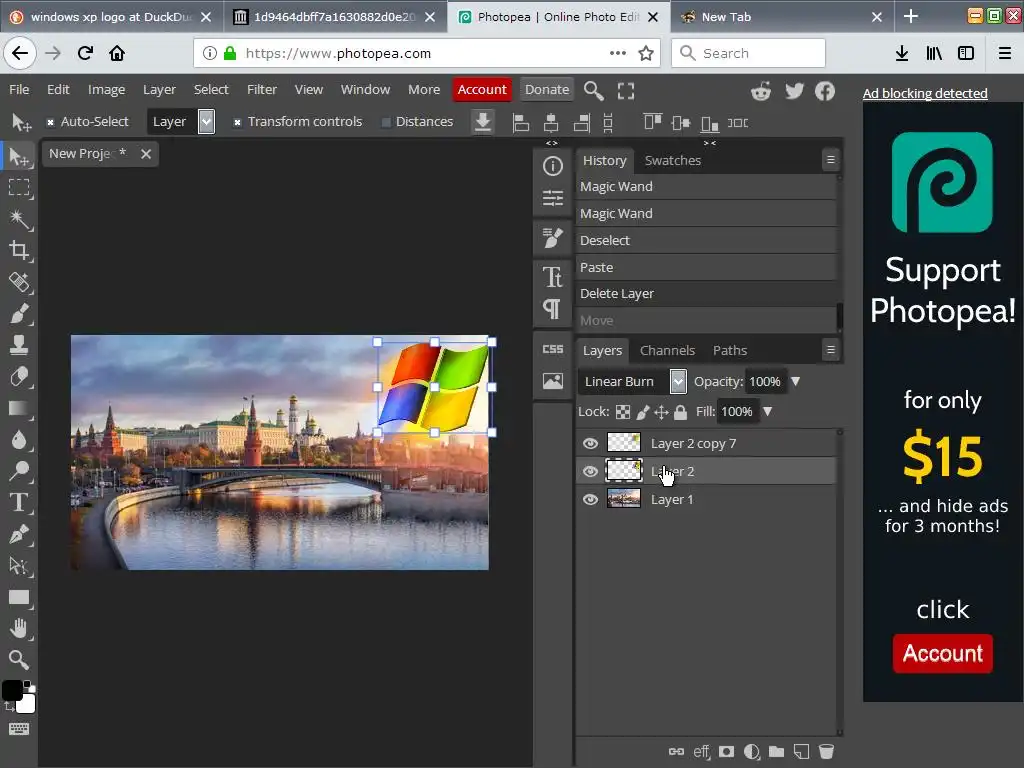Open the File menu
1024x768 pixels.
[x=19, y=89]
